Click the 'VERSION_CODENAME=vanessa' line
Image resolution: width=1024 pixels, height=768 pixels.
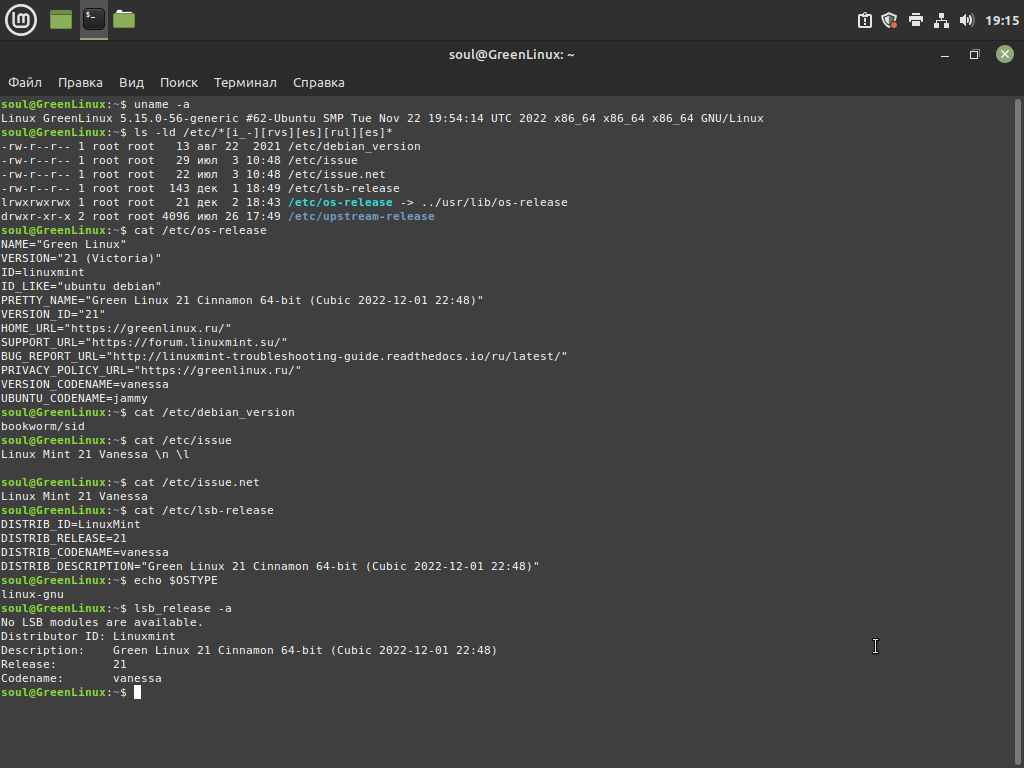(x=85, y=385)
